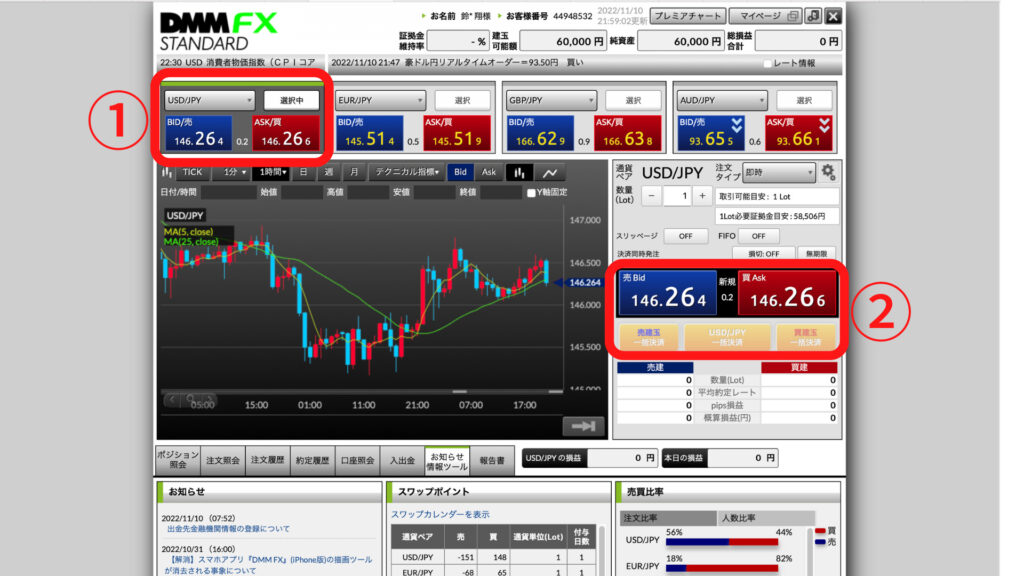Open the order settings gear icon
The image size is (1024, 576).
pyautogui.click(x=828, y=172)
